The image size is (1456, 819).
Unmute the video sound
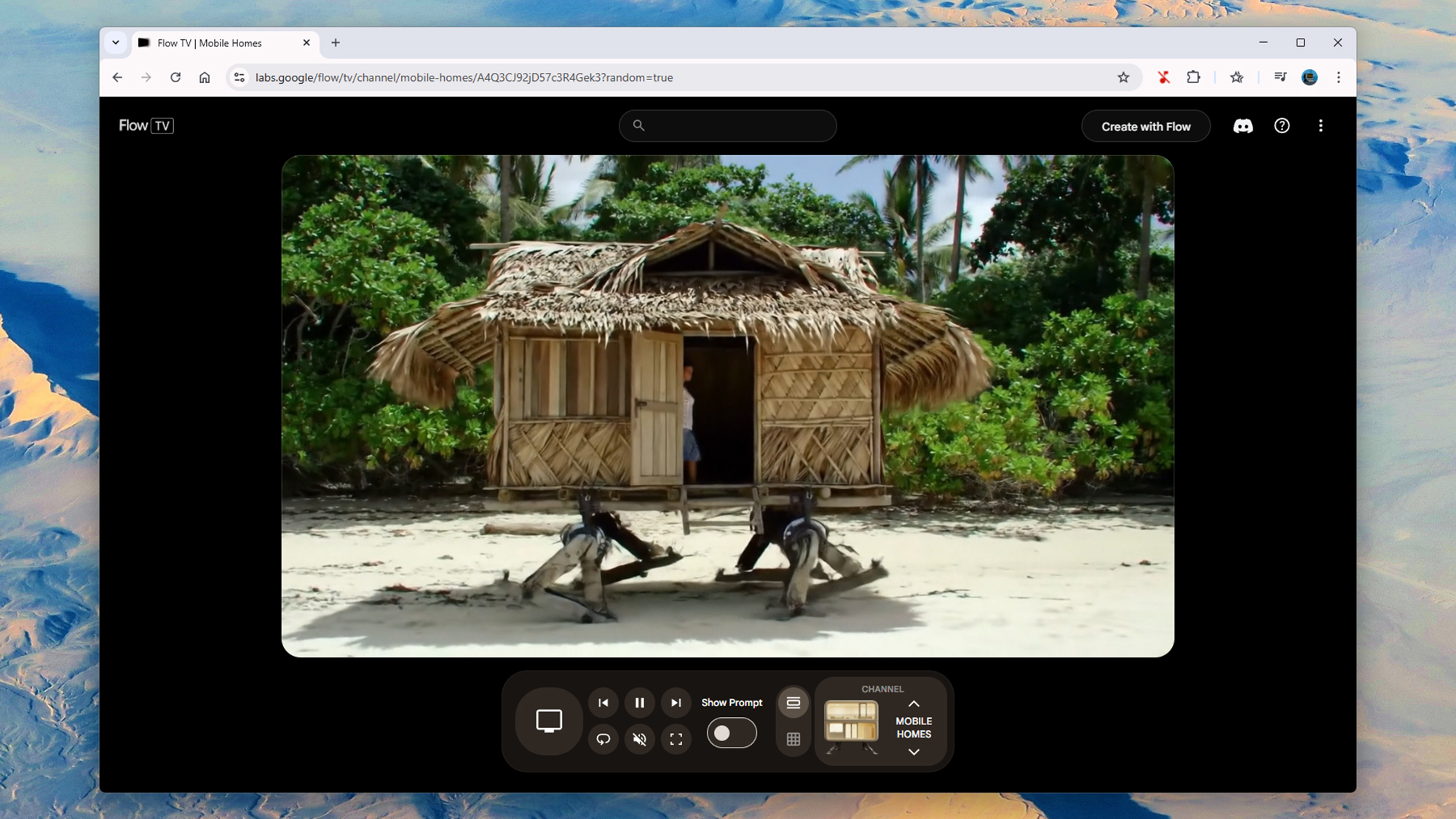(x=640, y=739)
